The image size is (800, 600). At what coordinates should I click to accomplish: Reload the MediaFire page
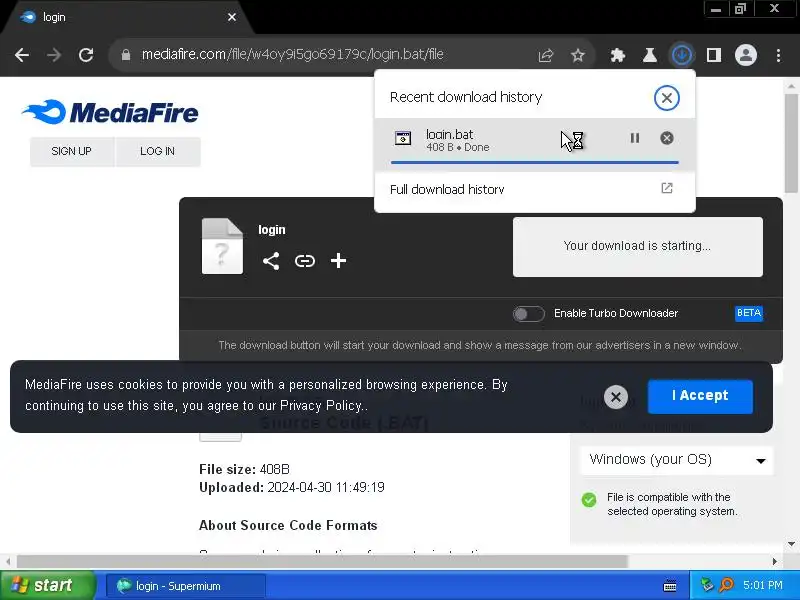[x=86, y=55]
